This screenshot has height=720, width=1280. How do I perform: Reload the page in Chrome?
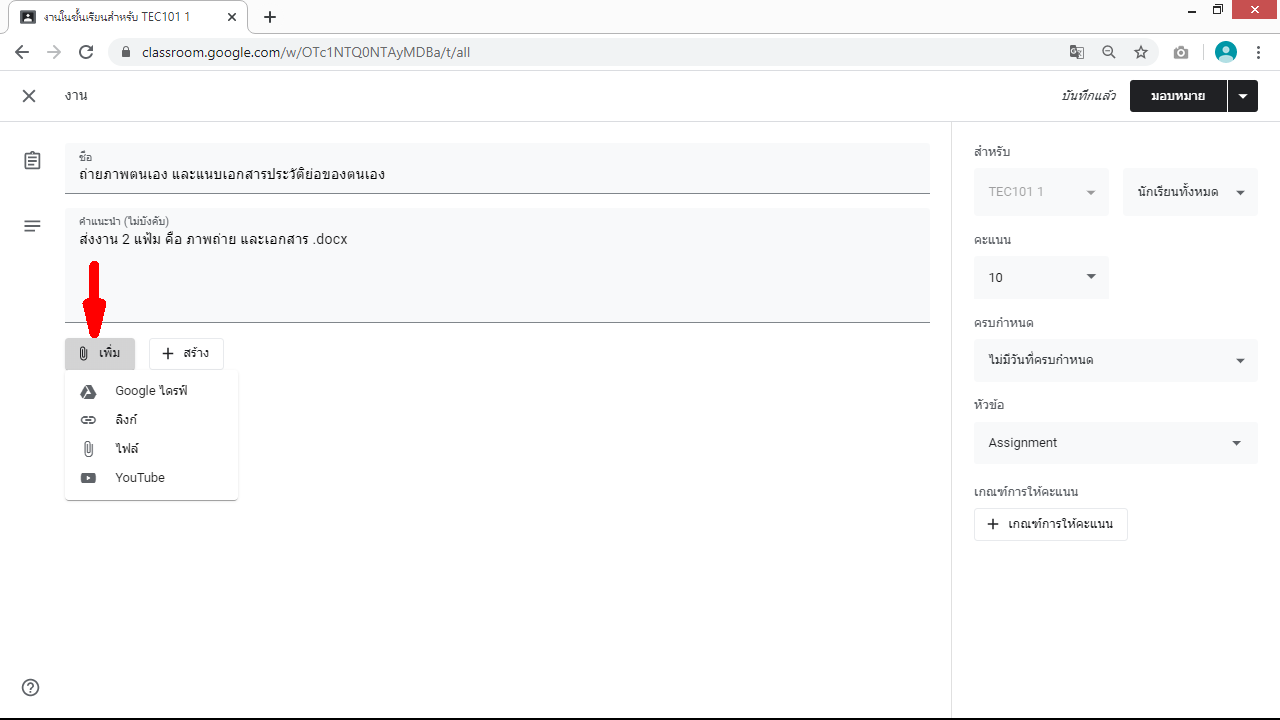(x=86, y=52)
